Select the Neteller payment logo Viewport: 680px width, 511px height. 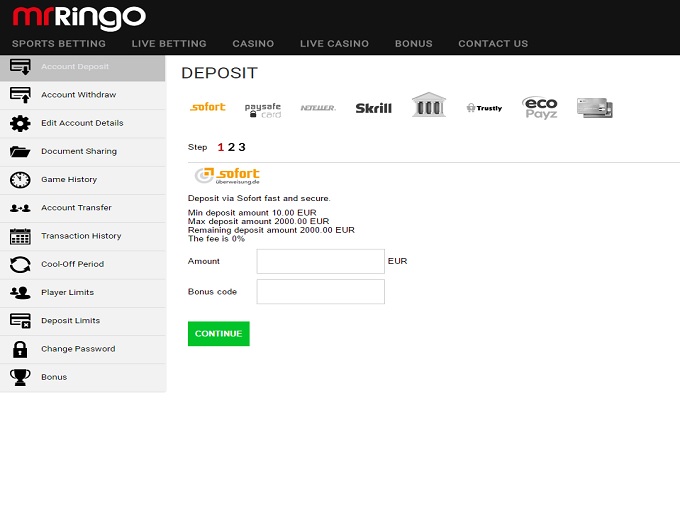coord(318,108)
